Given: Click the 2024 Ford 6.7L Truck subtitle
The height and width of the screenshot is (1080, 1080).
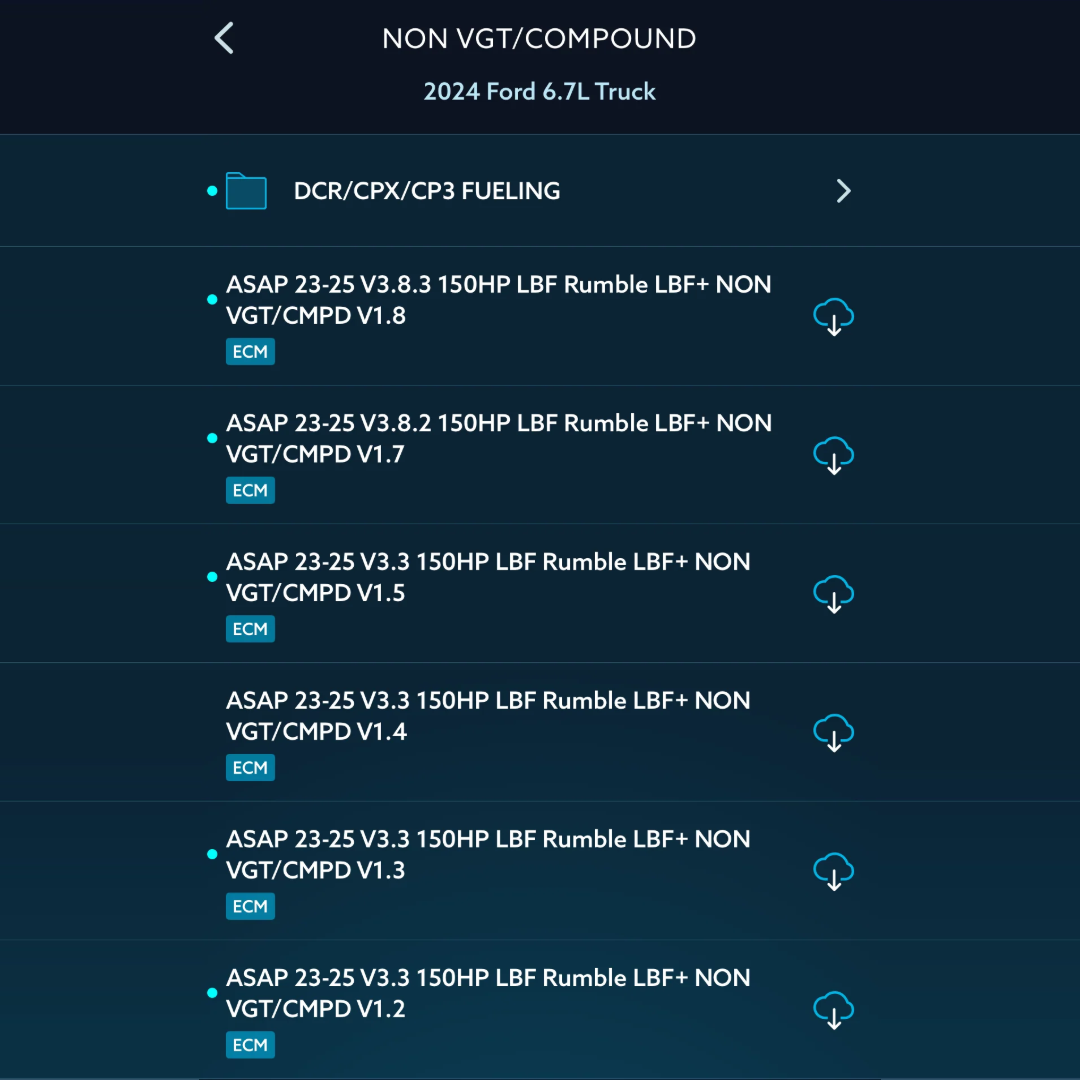Looking at the screenshot, I should point(539,91).
